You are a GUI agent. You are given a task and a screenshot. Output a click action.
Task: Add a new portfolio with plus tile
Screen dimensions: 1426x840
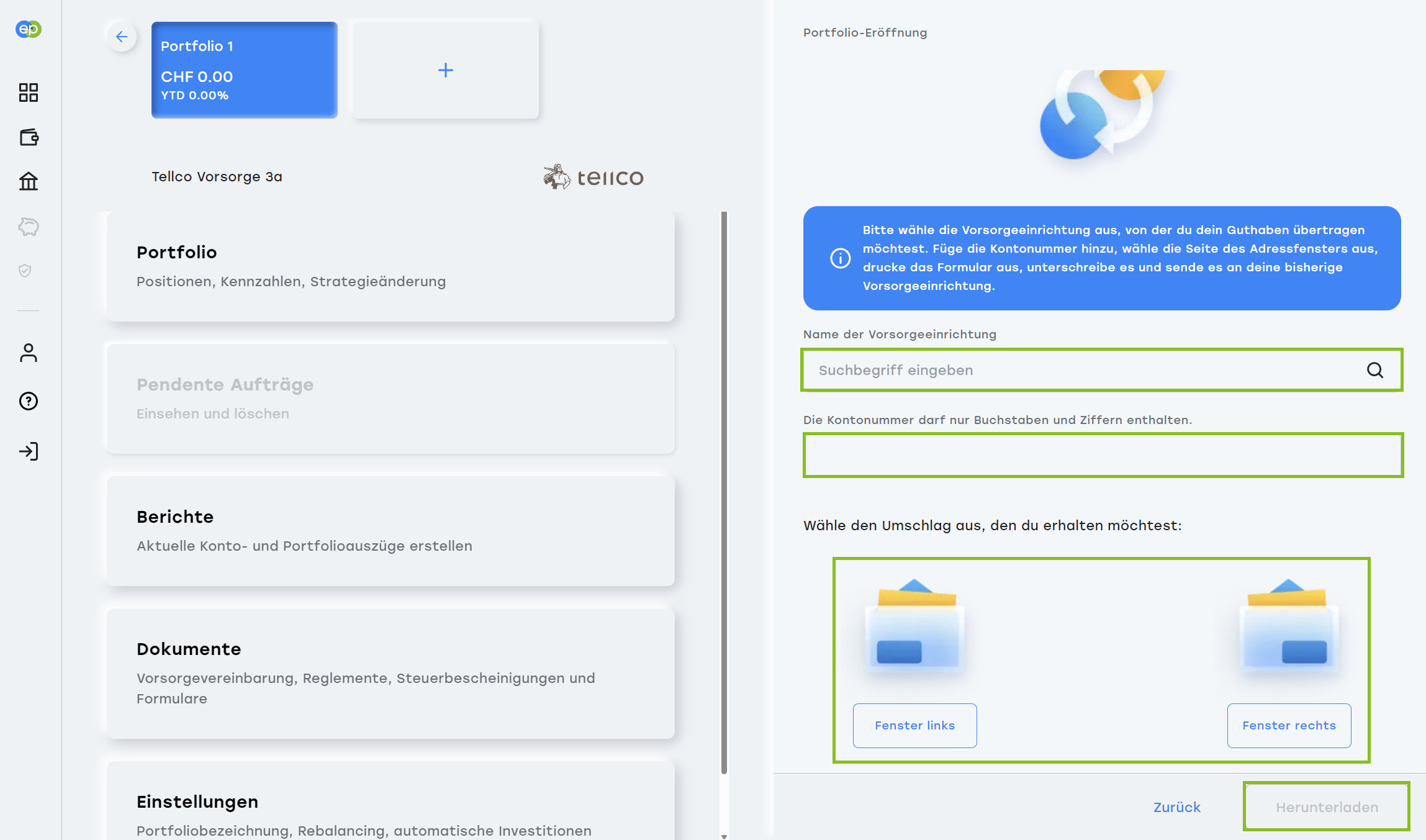coord(446,70)
